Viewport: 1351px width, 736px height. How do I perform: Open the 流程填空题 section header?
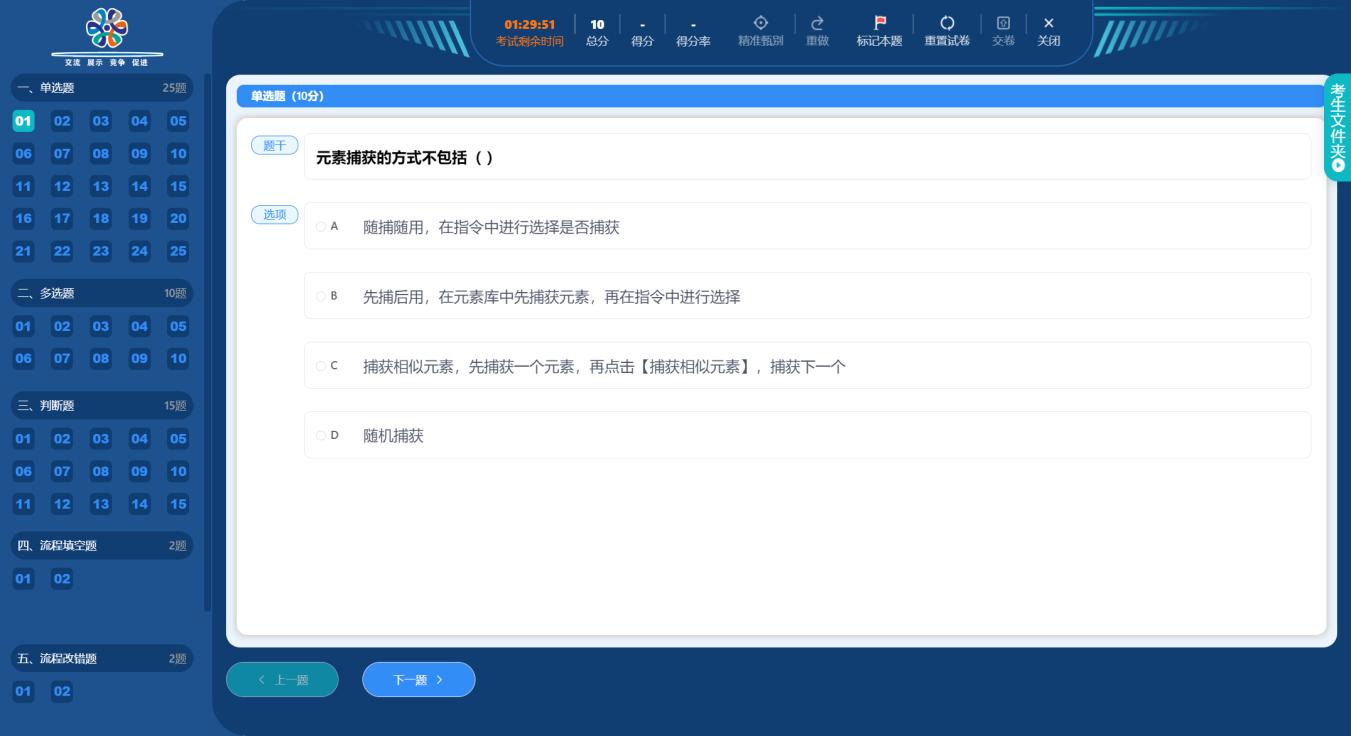coord(101,545)
